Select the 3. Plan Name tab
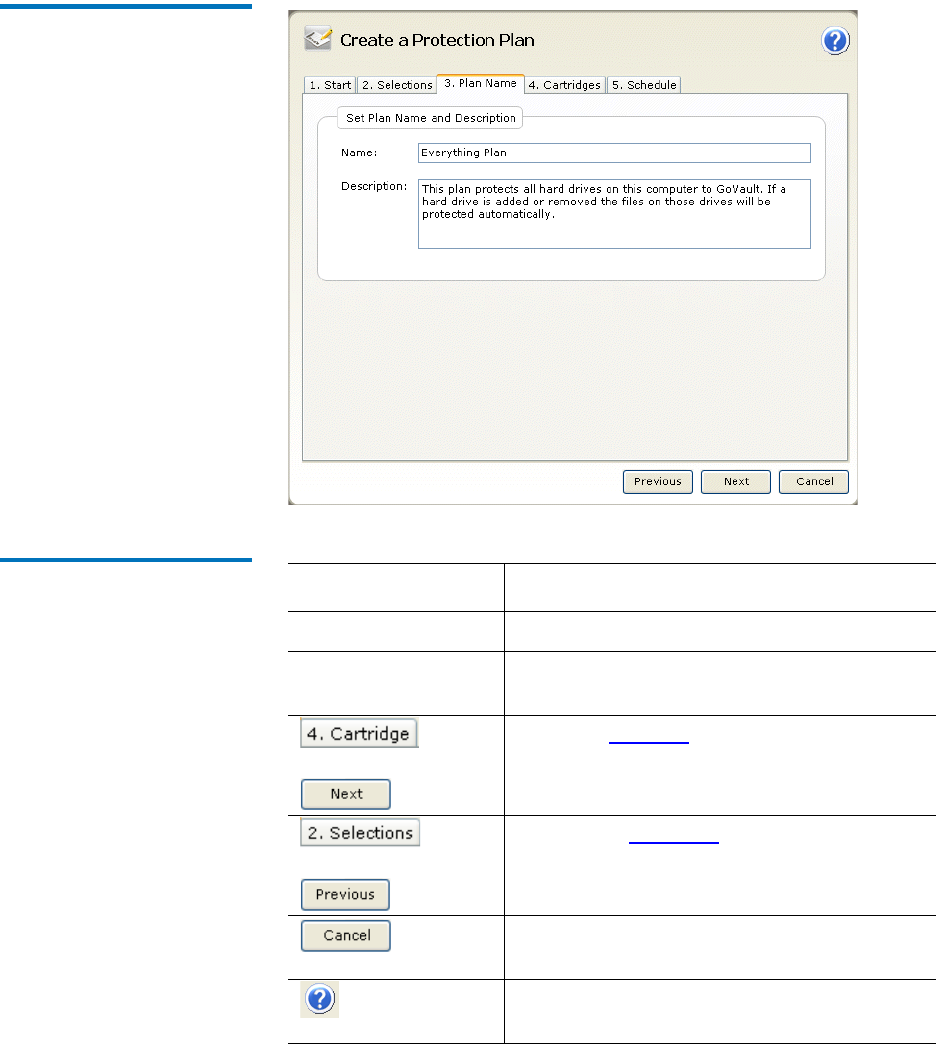 pyautogui.click(x=480, y=84)
